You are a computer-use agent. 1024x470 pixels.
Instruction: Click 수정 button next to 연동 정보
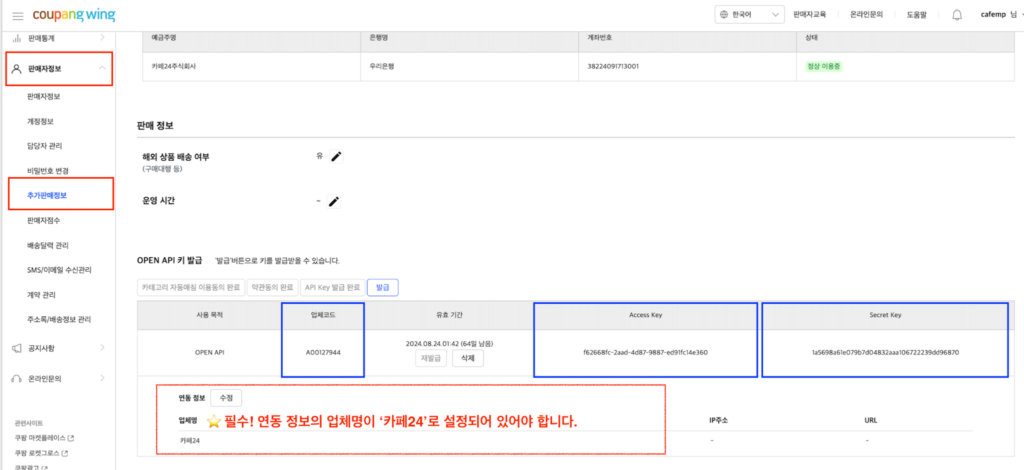point(225,398)
